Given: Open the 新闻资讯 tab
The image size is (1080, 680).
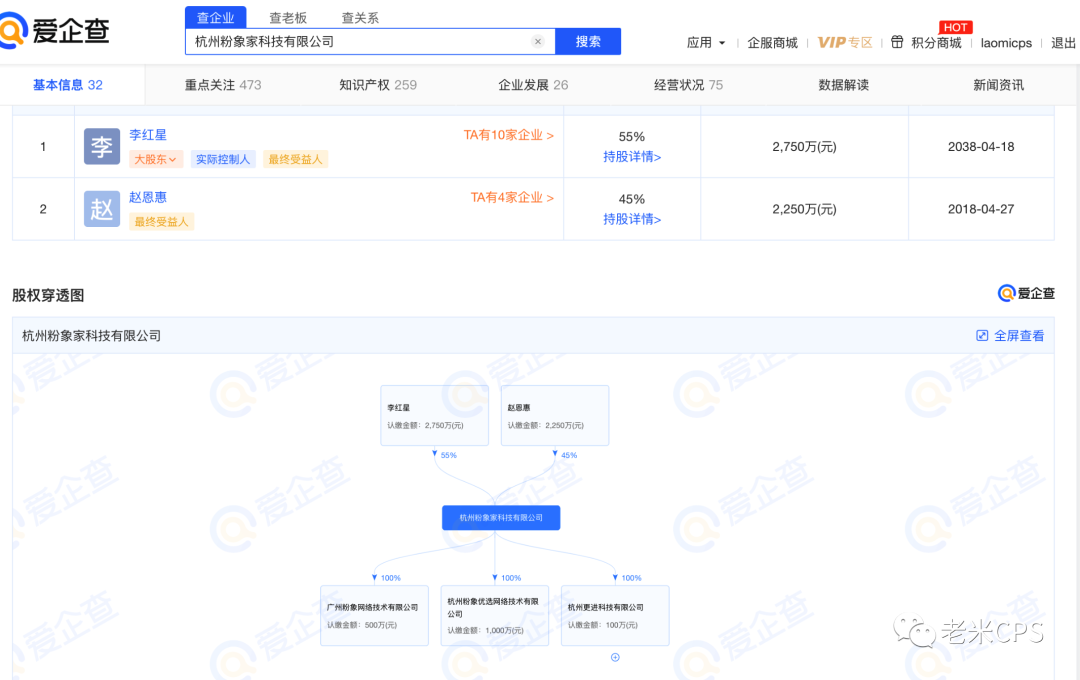Looking at the screenshot, I should (999, 85).
